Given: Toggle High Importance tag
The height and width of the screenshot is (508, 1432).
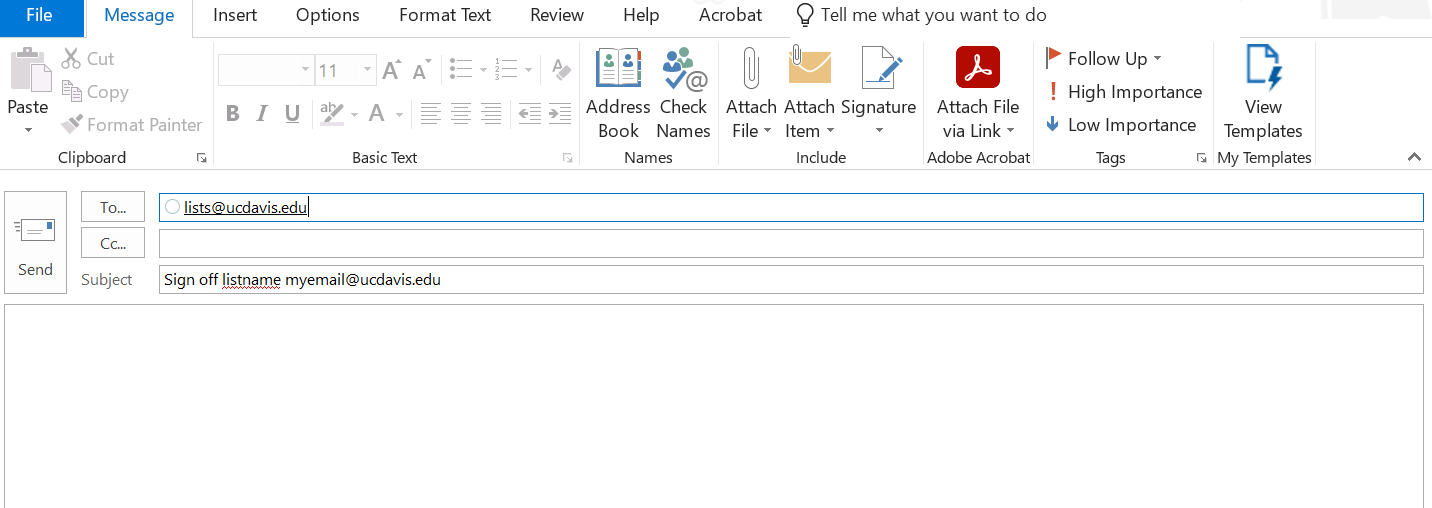Looking at the screenshot, I should (1123, 92).
